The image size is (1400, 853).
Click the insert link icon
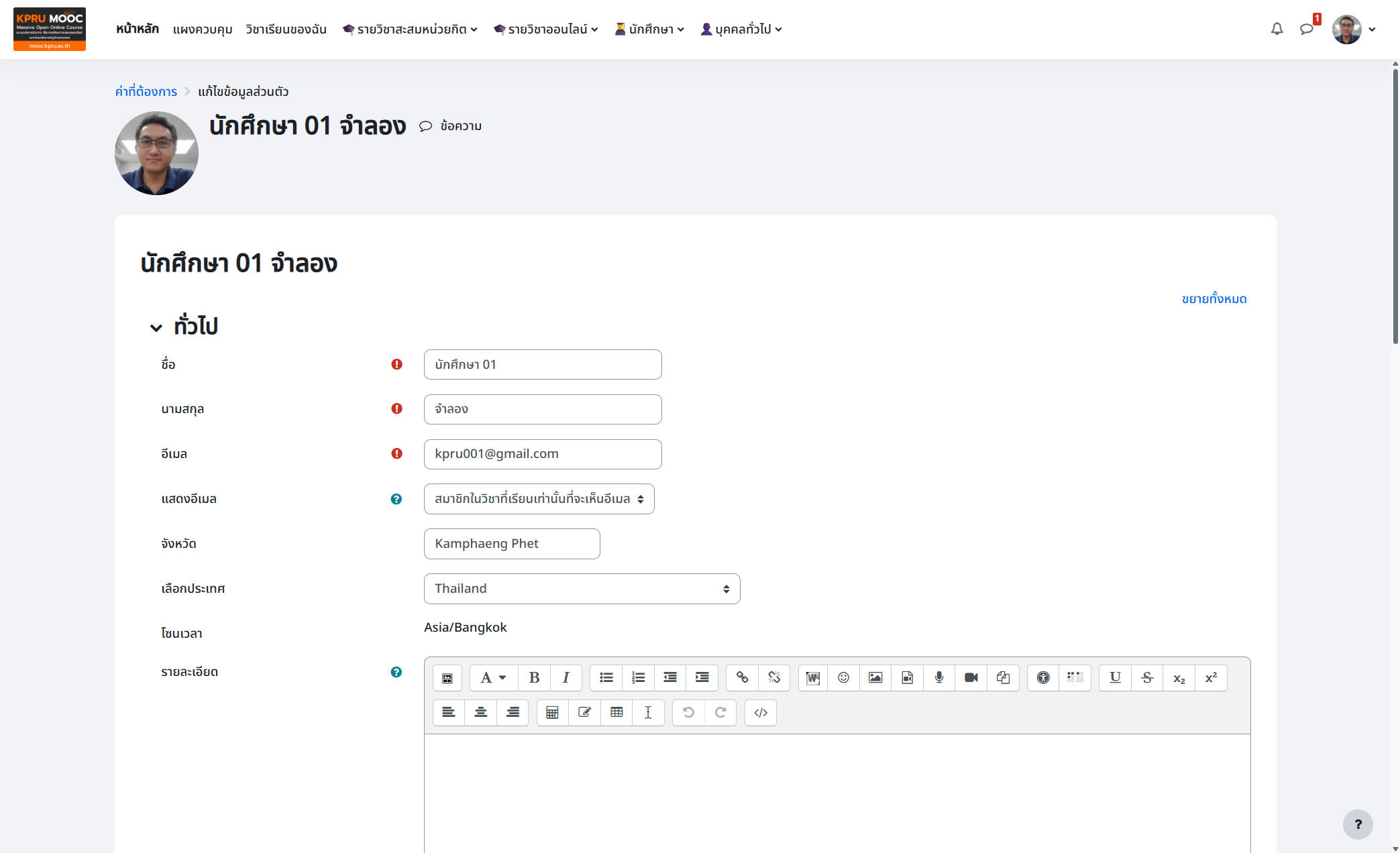click(742, 678)
